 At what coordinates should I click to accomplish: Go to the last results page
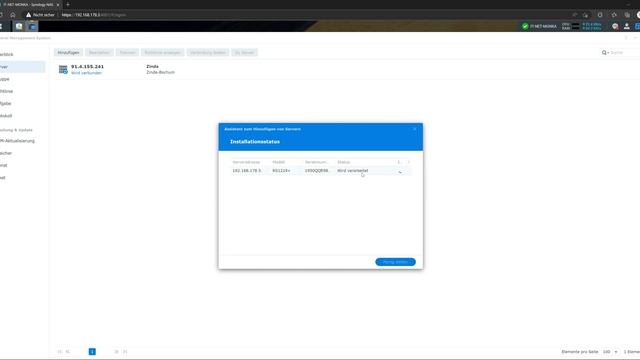[125, 351]
